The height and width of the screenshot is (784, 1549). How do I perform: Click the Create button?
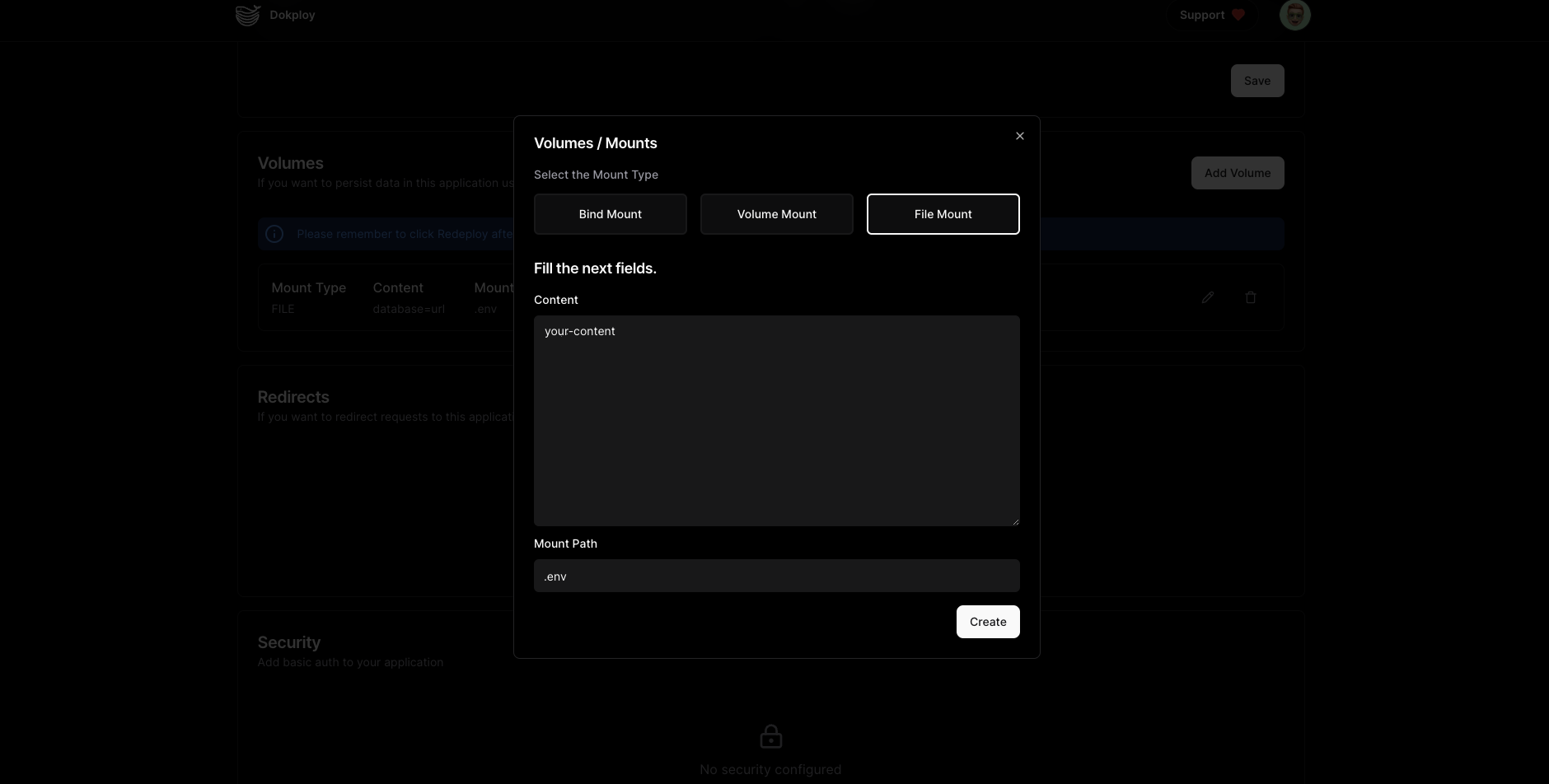[988, 622]
